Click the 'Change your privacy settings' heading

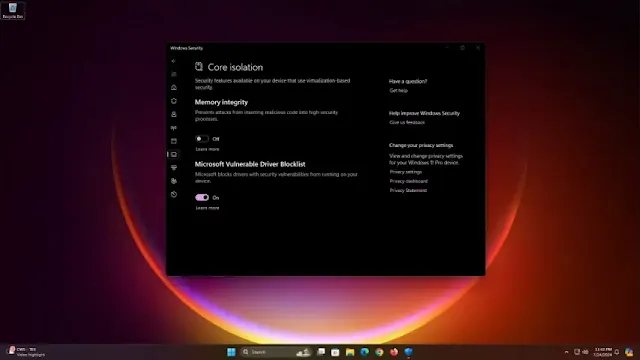[421, 145]
